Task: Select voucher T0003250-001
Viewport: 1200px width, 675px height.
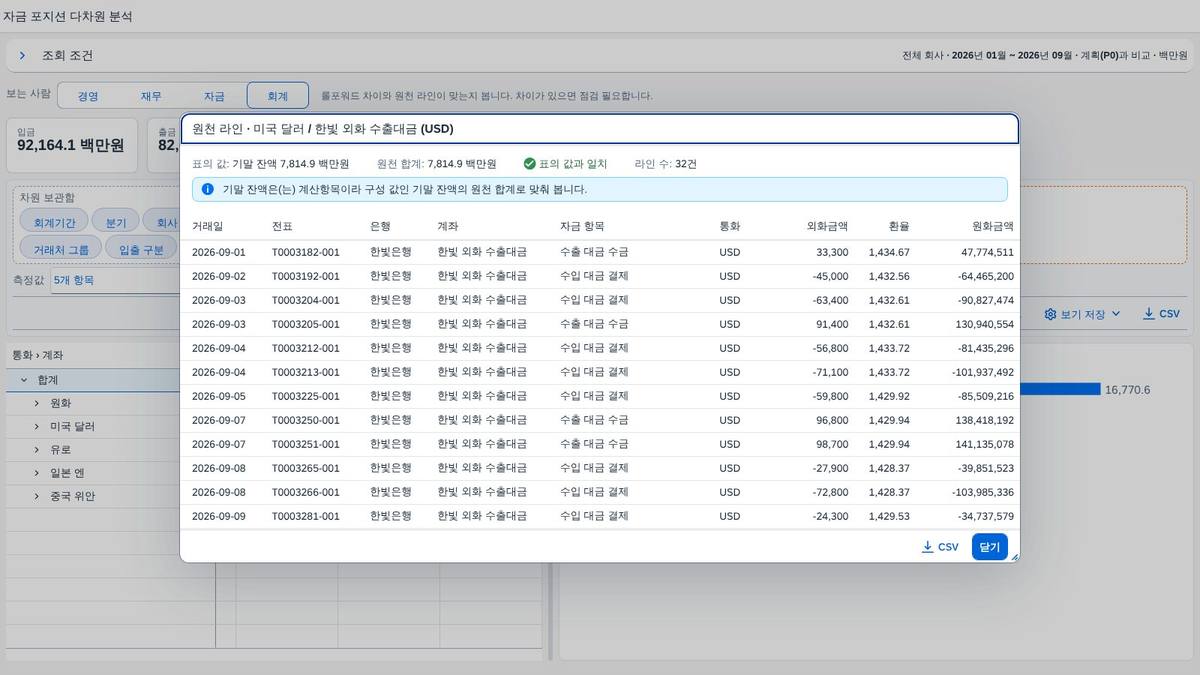Action: coord(305,420)
